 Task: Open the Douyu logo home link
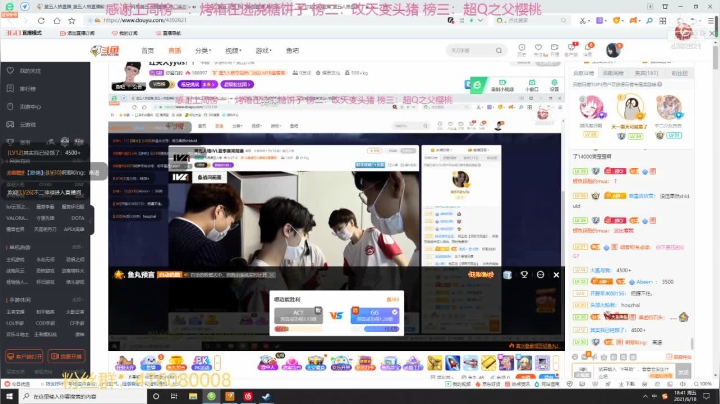click(x=105, y=50)
